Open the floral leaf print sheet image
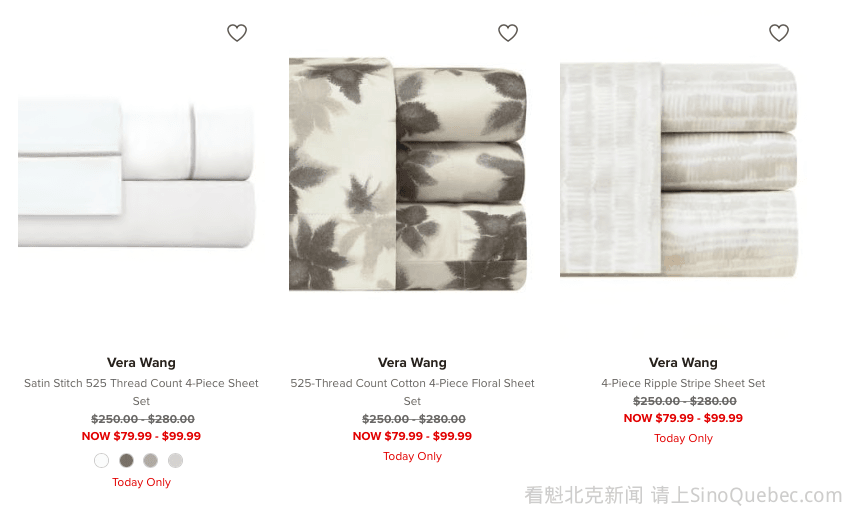 (x=408, y=174)
